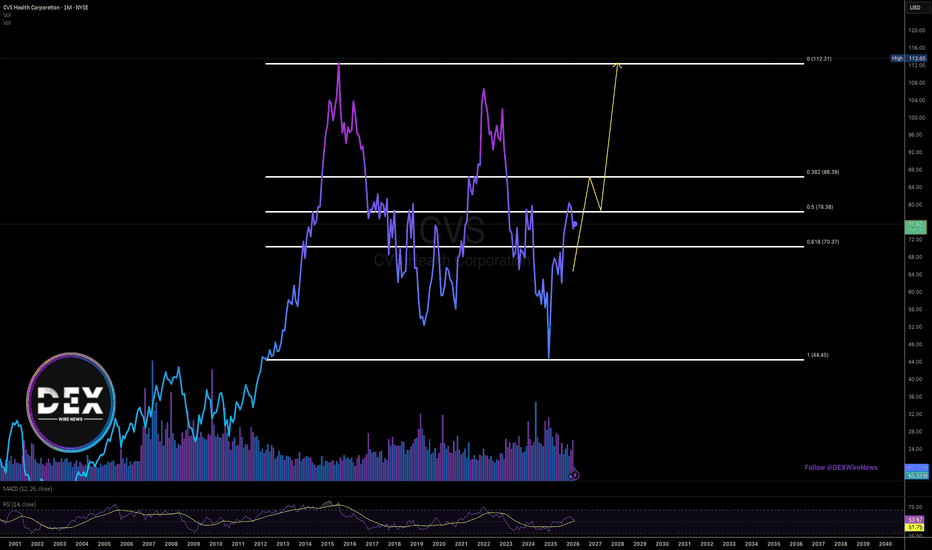Click the CVS Health Corporation symbol title
This screenshot has height=550, width=932.
coord(46,8)
